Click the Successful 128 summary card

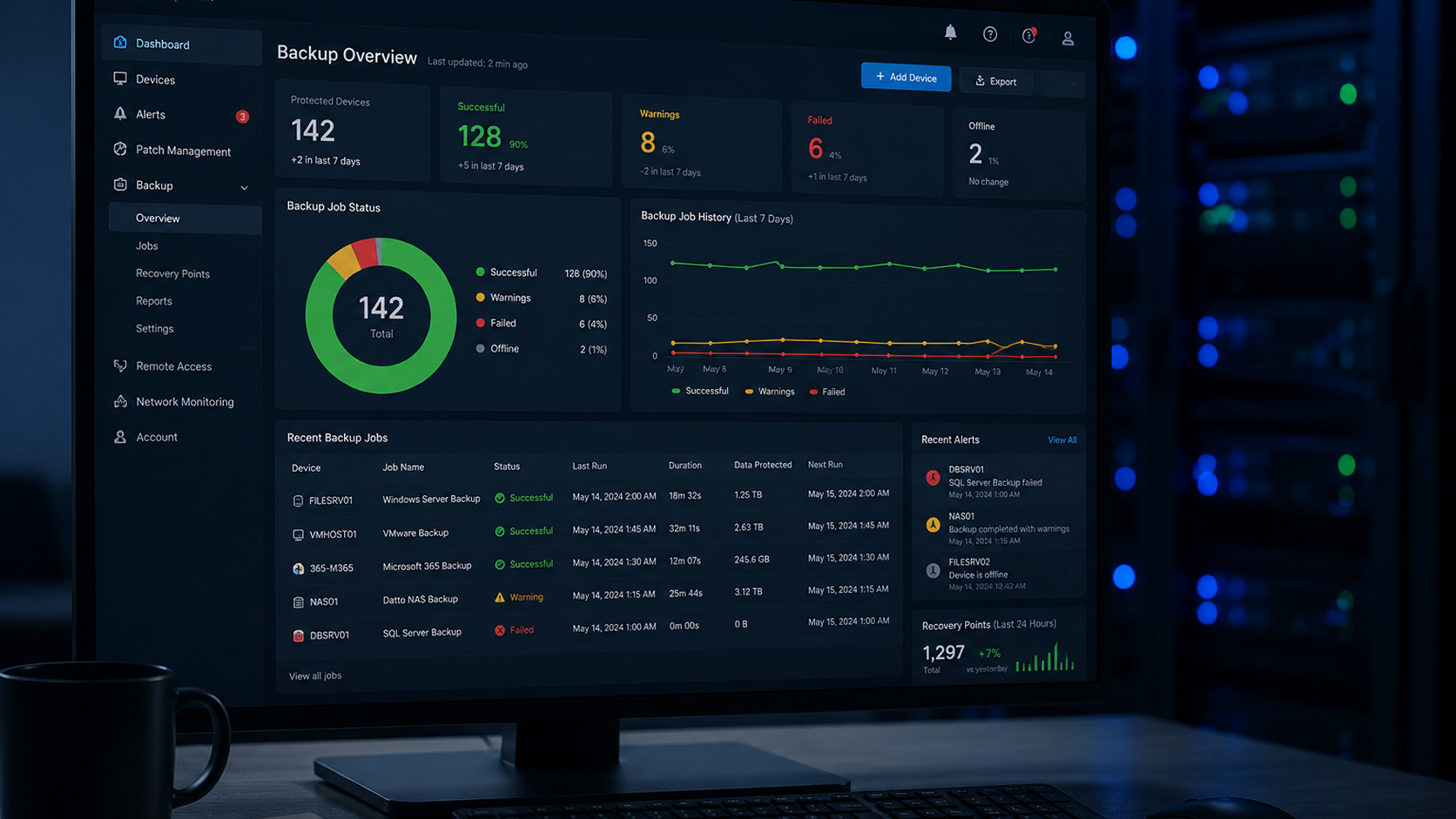pos(525,136)
